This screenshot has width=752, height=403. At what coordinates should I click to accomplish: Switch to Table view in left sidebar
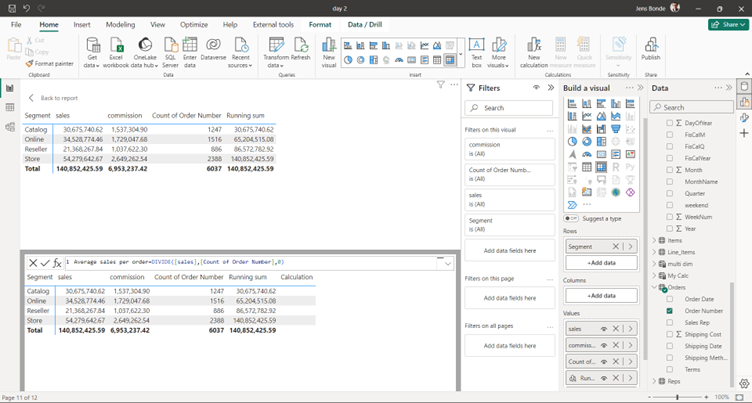pos(10,107)
